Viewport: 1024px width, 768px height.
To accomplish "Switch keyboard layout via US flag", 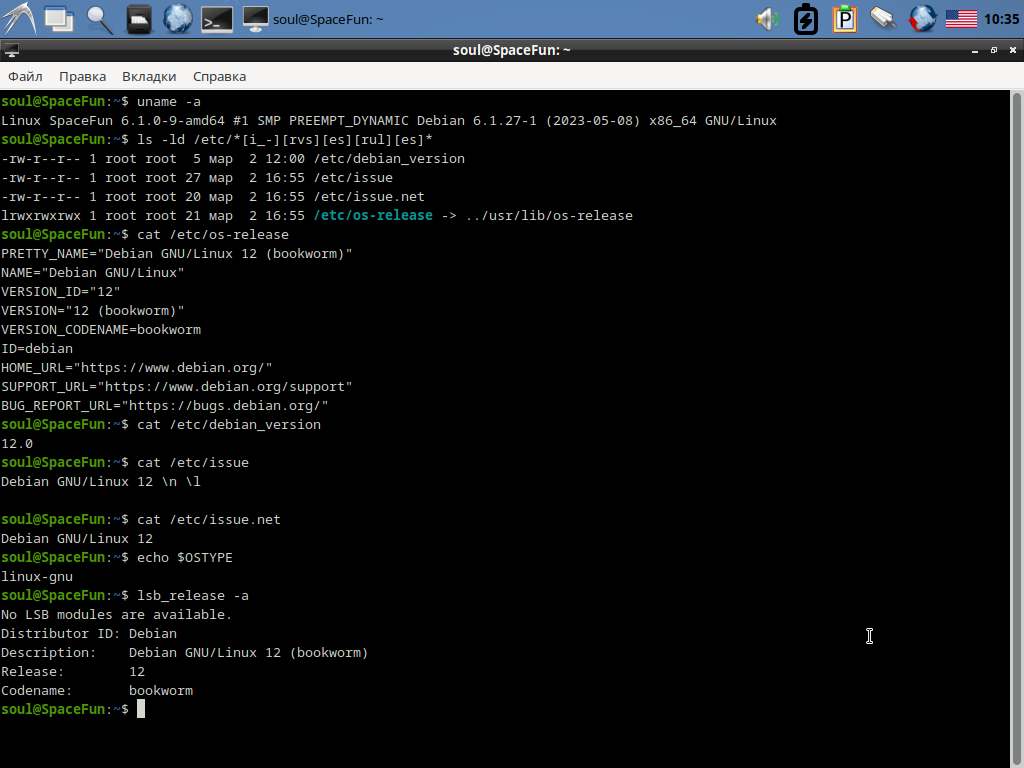I will (x=961, y=20).
